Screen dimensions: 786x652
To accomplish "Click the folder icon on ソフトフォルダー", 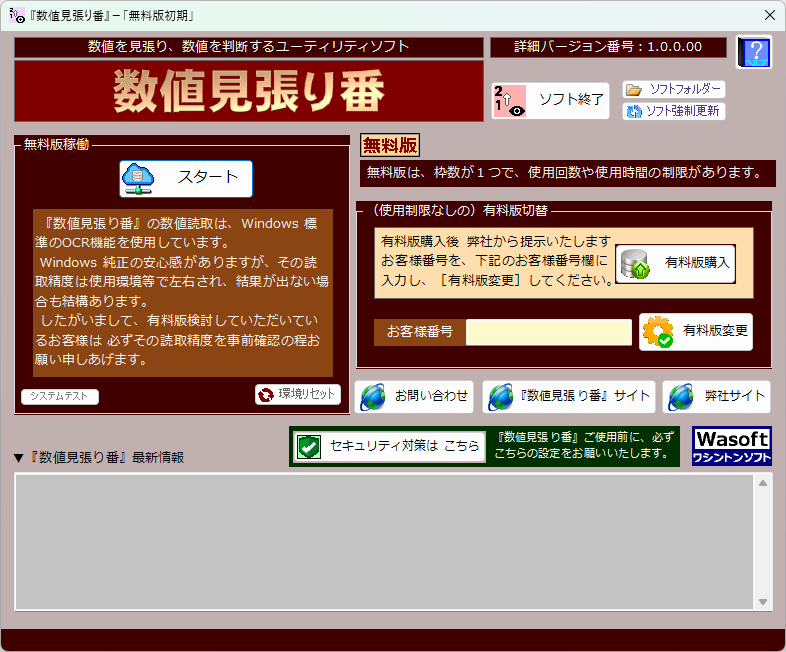I will click(634, 90).
